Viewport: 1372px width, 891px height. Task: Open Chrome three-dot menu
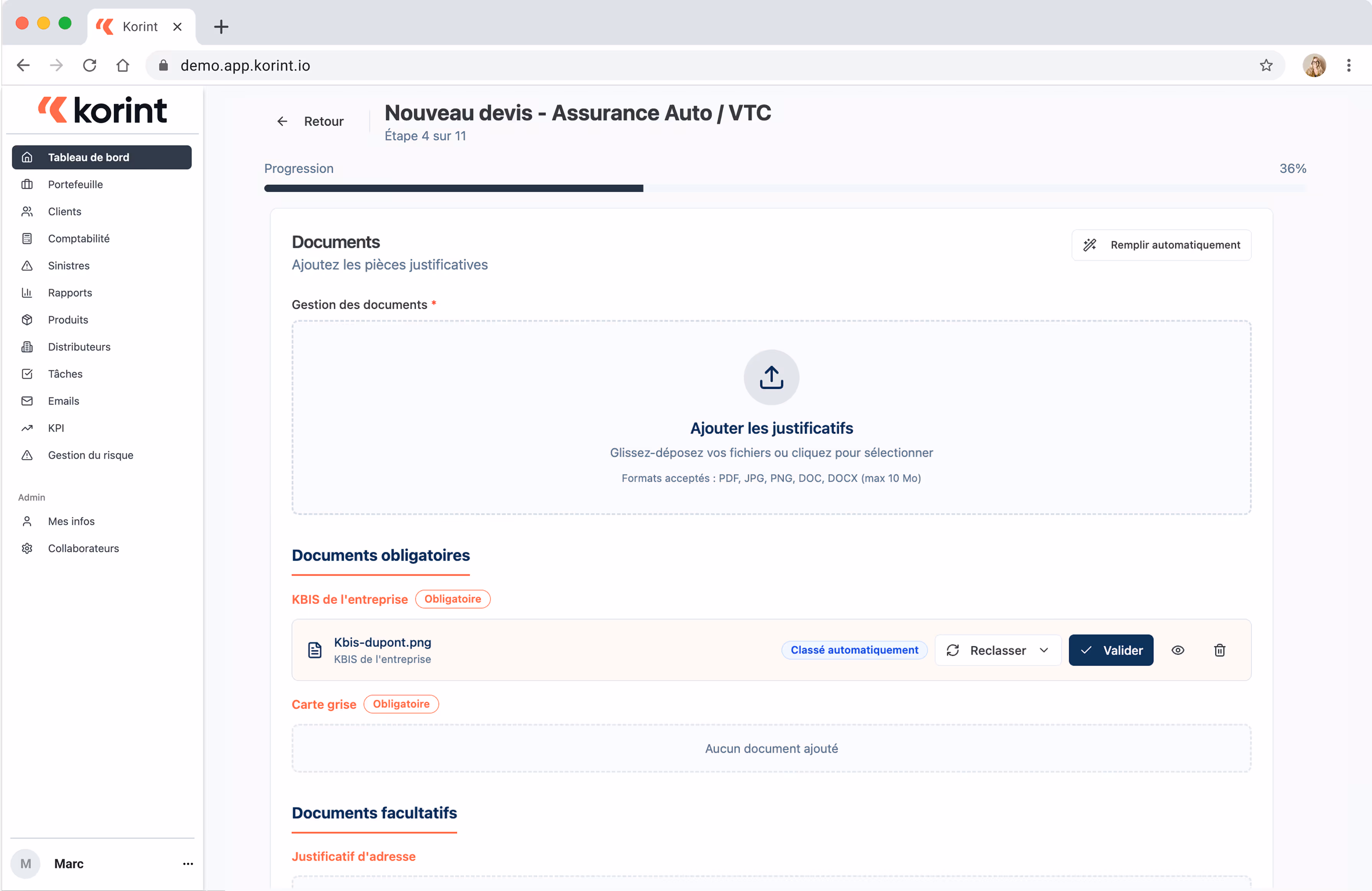[x=1348, y=65]
